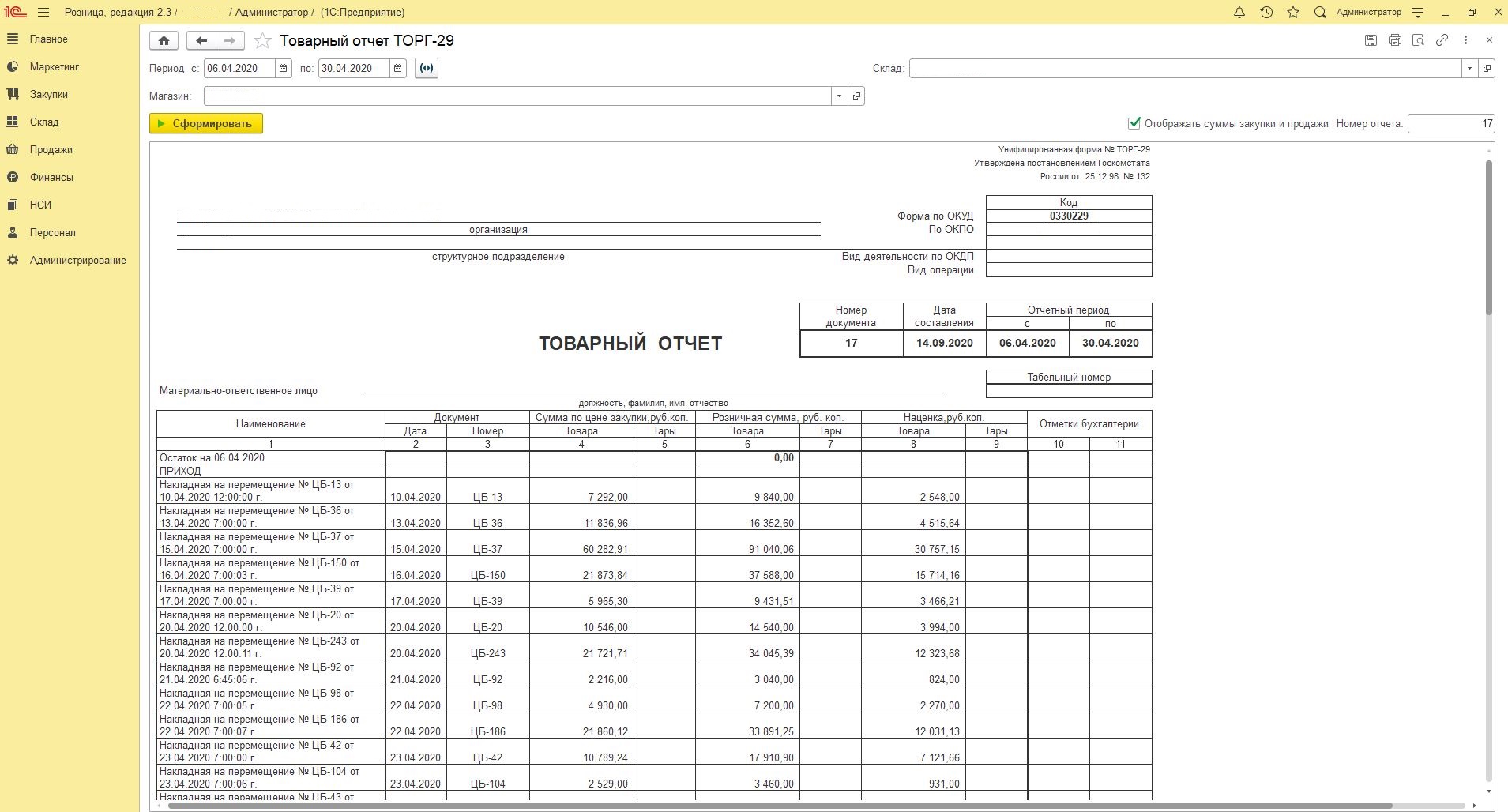The width and height of the screenshot is (1508, 812).
Task: Print the report with printer icon
Action: point(1394,40)
